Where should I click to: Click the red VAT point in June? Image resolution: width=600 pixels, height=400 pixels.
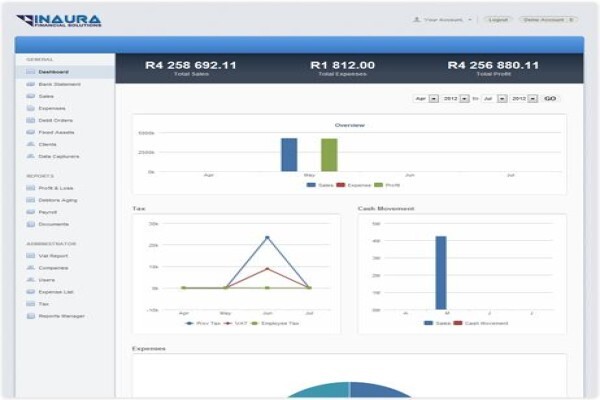tap(267, 269)
